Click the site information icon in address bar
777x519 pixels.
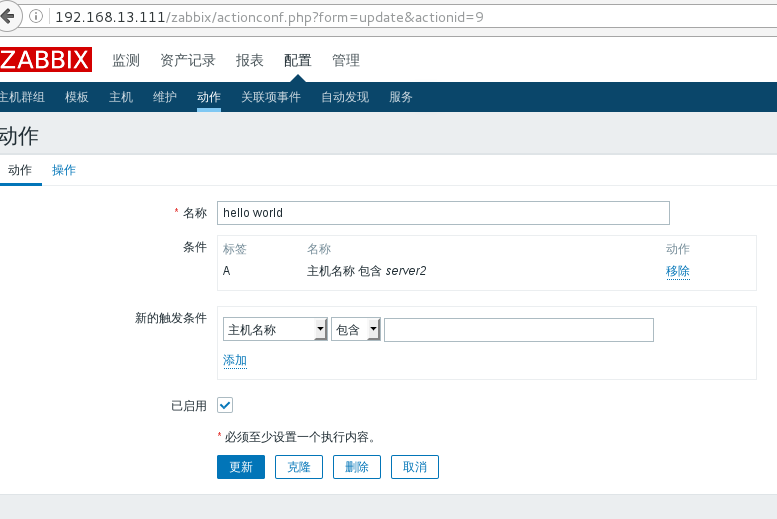click(x=36, y=16)
